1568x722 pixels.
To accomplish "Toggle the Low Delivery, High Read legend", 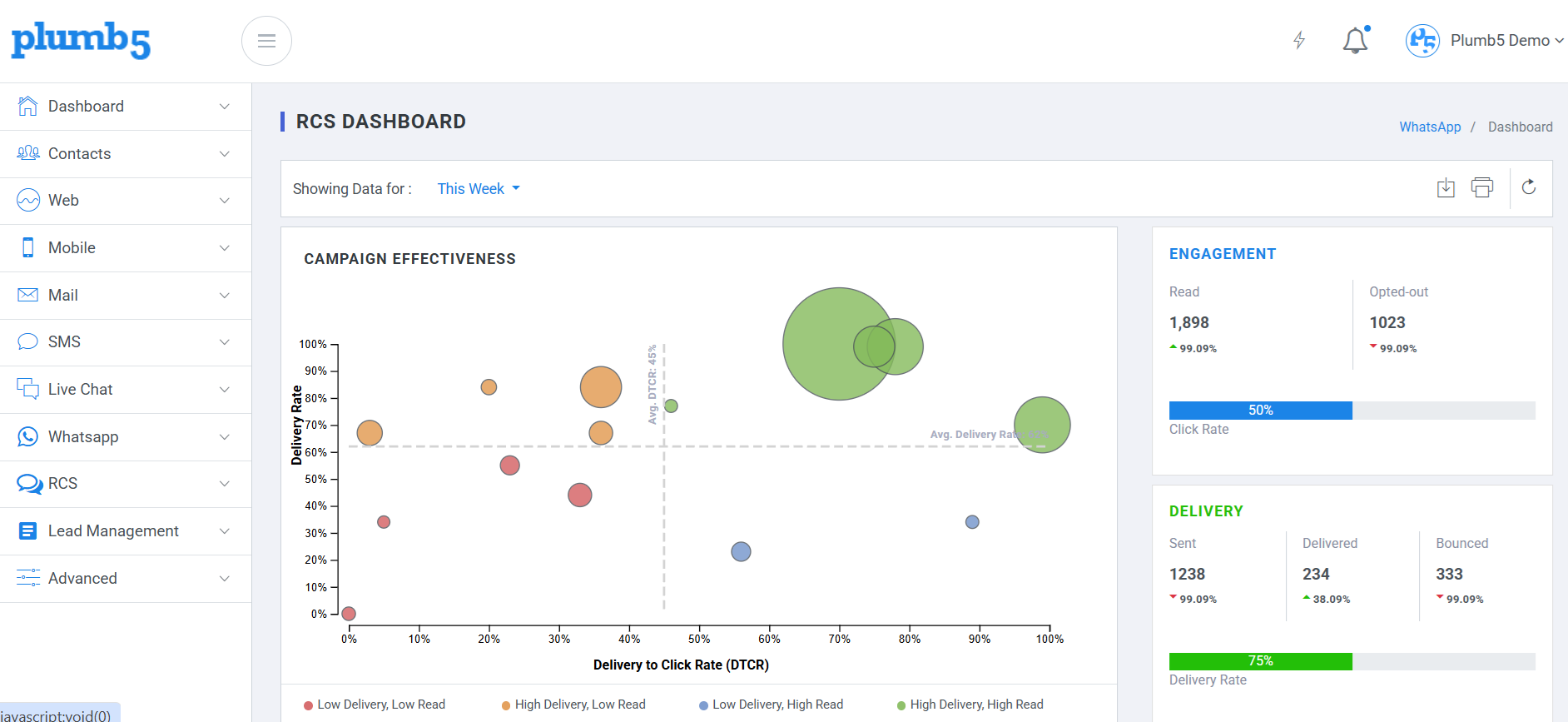I will point(771,705).
